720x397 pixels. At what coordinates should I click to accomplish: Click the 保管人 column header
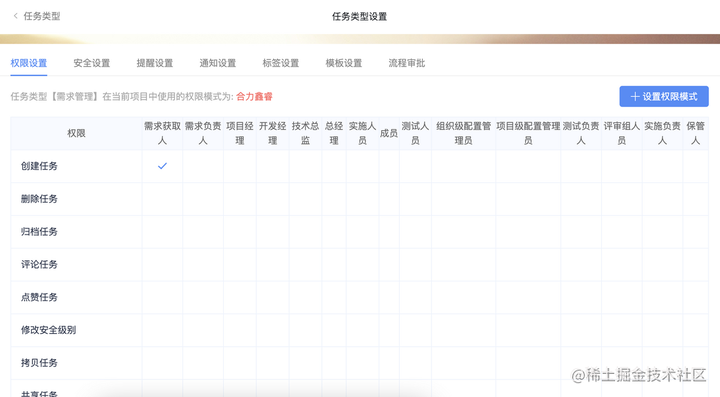(x=695, y=133)
